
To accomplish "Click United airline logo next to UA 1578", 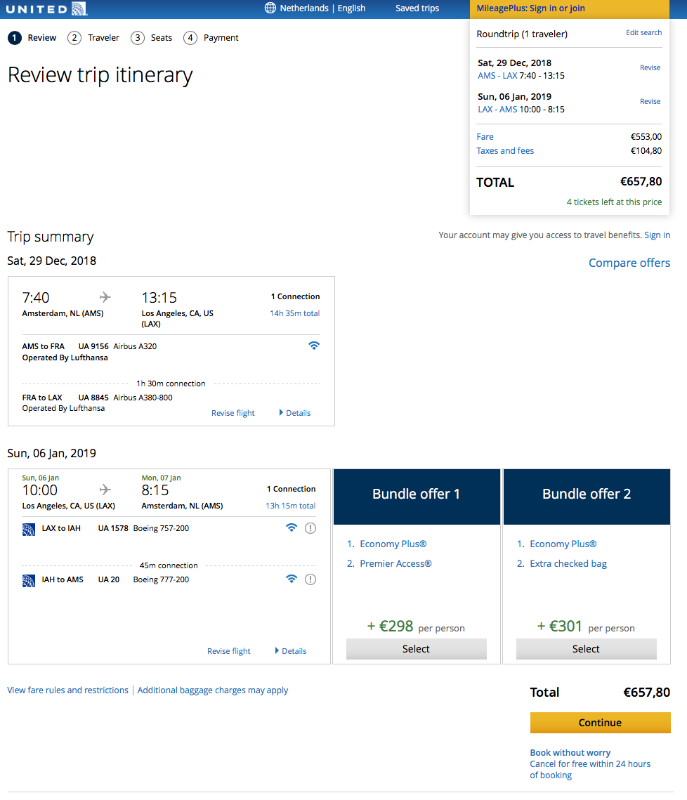I will point(28,528).
